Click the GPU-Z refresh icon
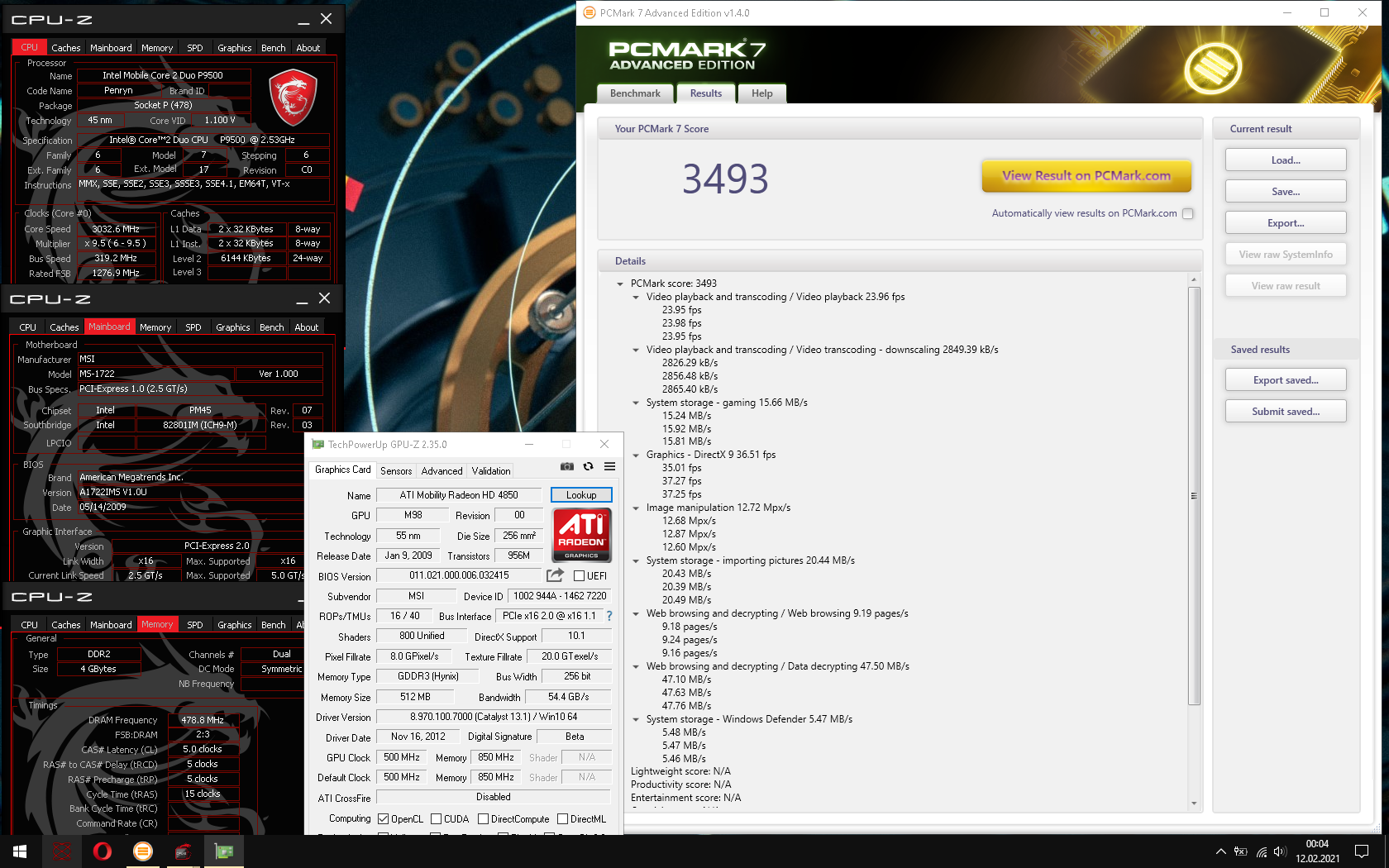The width and height of the screenshot is (1389, 868). click(588, 466)
